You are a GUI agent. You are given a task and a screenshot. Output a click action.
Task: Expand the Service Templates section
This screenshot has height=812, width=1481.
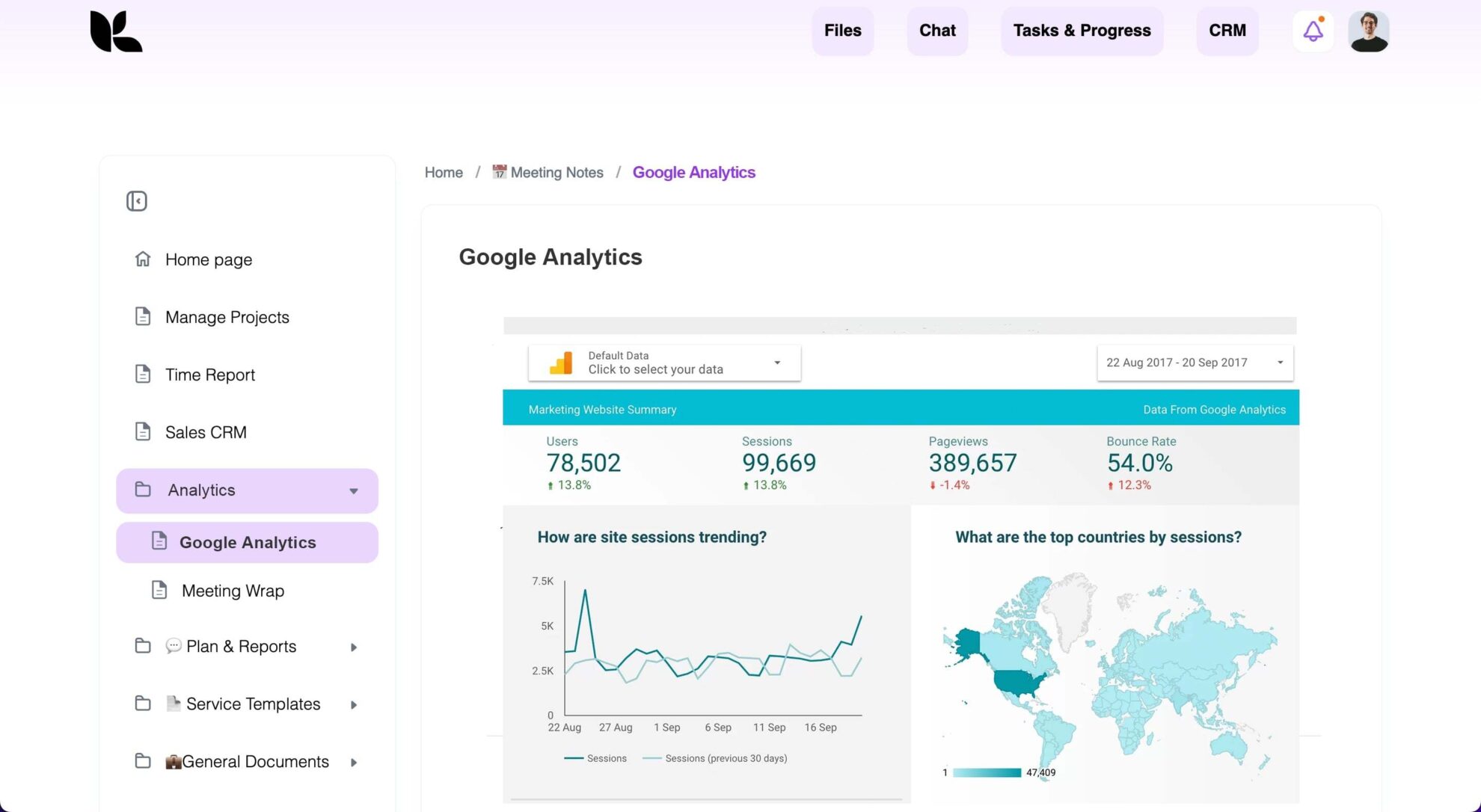(x=354, y=704)
